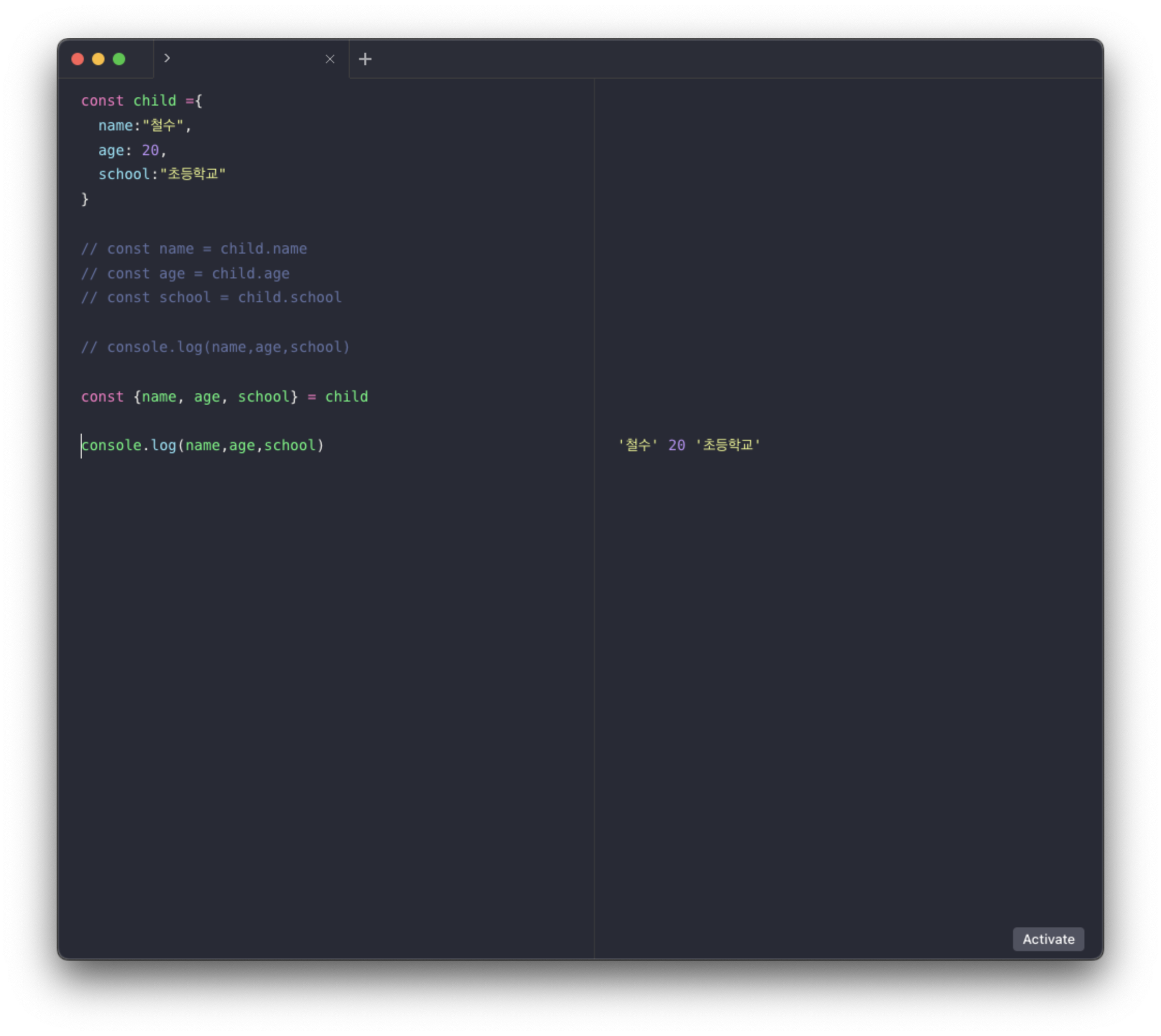1161x1036 pixels.
Task: Click comment '// const school = child.school'
Action: click(x=211, y=298)
